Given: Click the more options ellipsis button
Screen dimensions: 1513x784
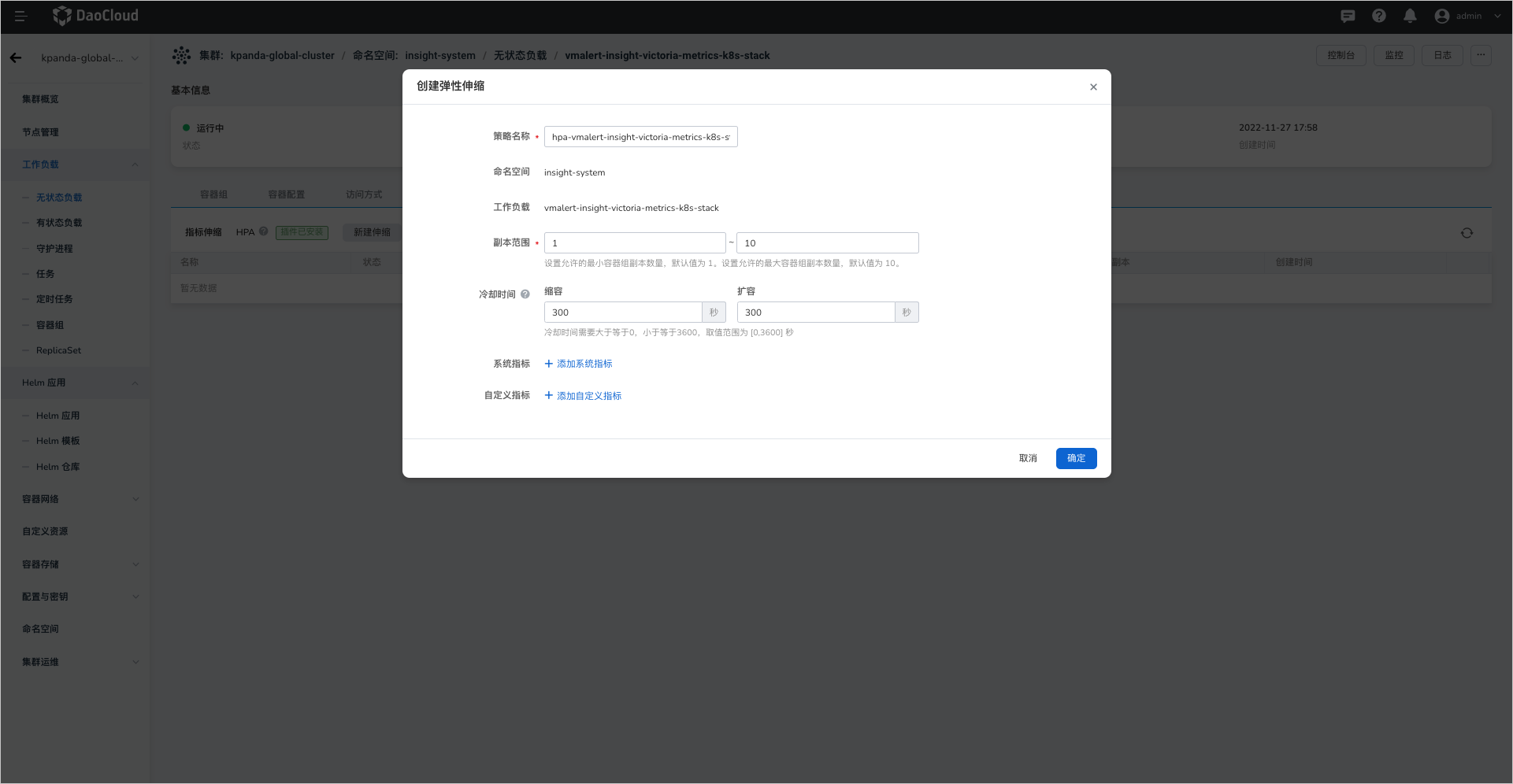Looking at the screenshot, I should click(x=1481, y=55).
